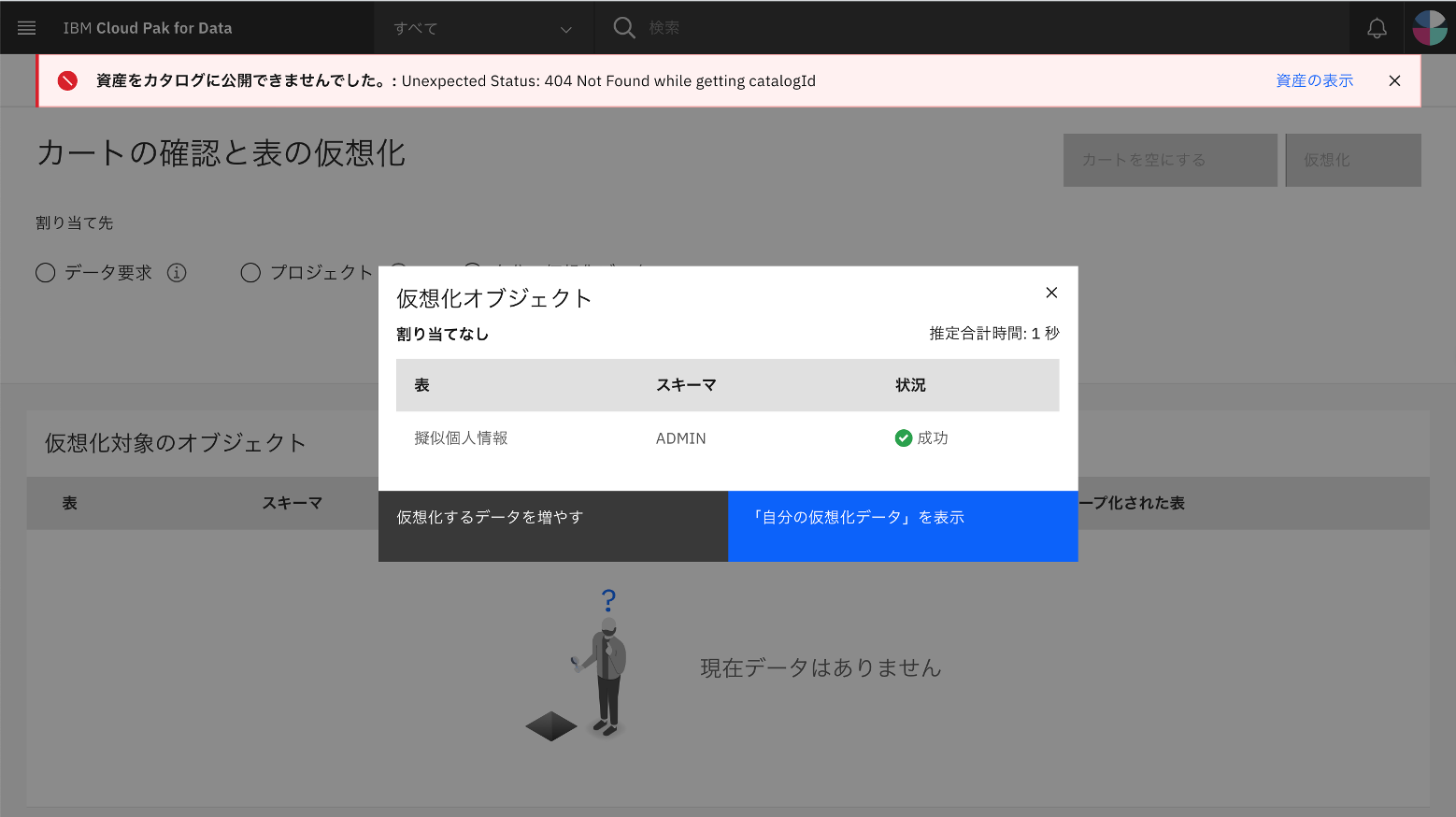The image size is (1456, 817).
Task: Select the プロジェクト radio button
Action: [250, 272]
